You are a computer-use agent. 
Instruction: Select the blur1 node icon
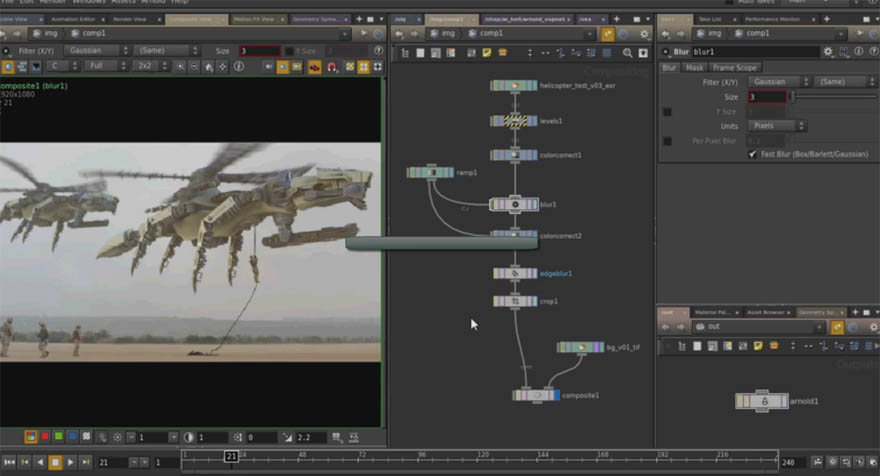pyautogui.click(x=515, y=204)
